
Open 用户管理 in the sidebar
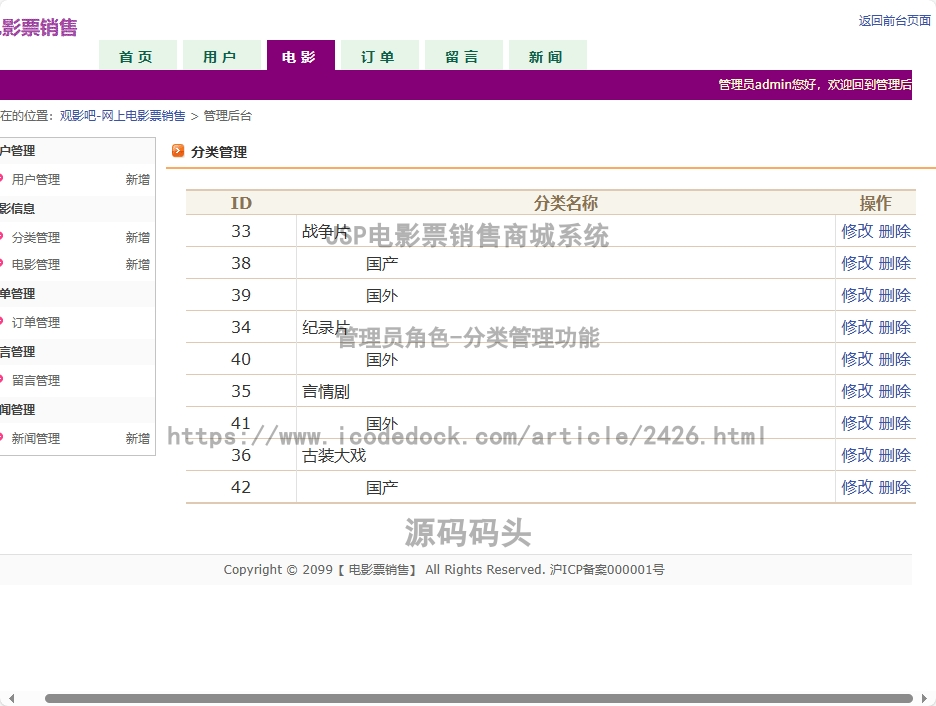click(x=36, y=180)
